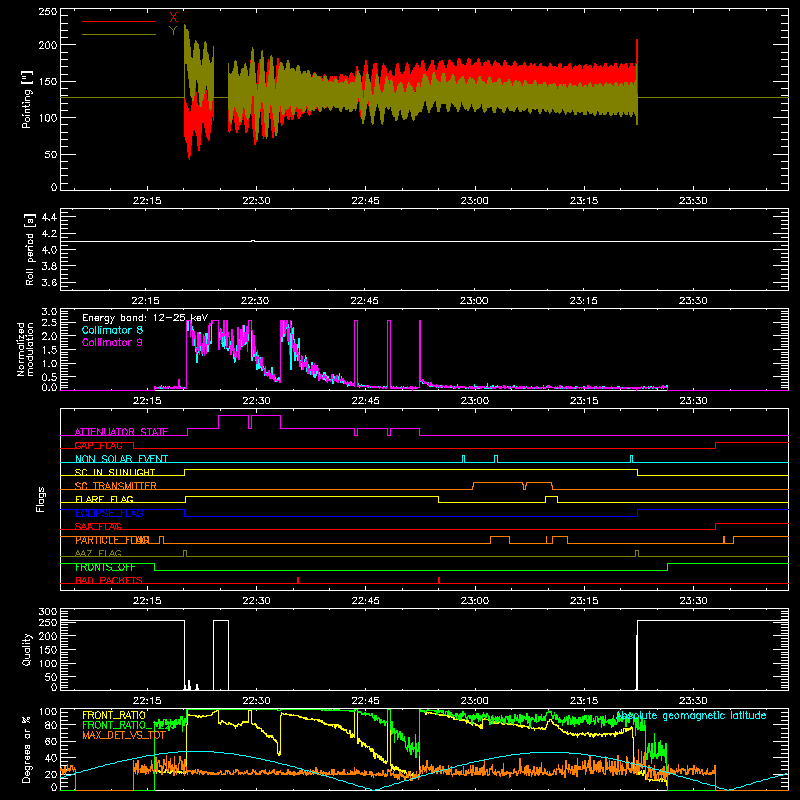Click the 50 tick on the Pointing axis

point(51,154)
